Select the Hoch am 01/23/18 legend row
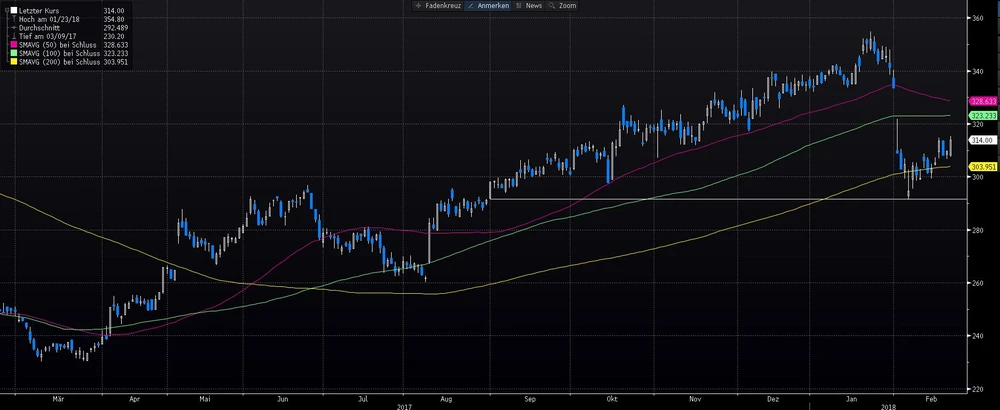 click(48, 20)
